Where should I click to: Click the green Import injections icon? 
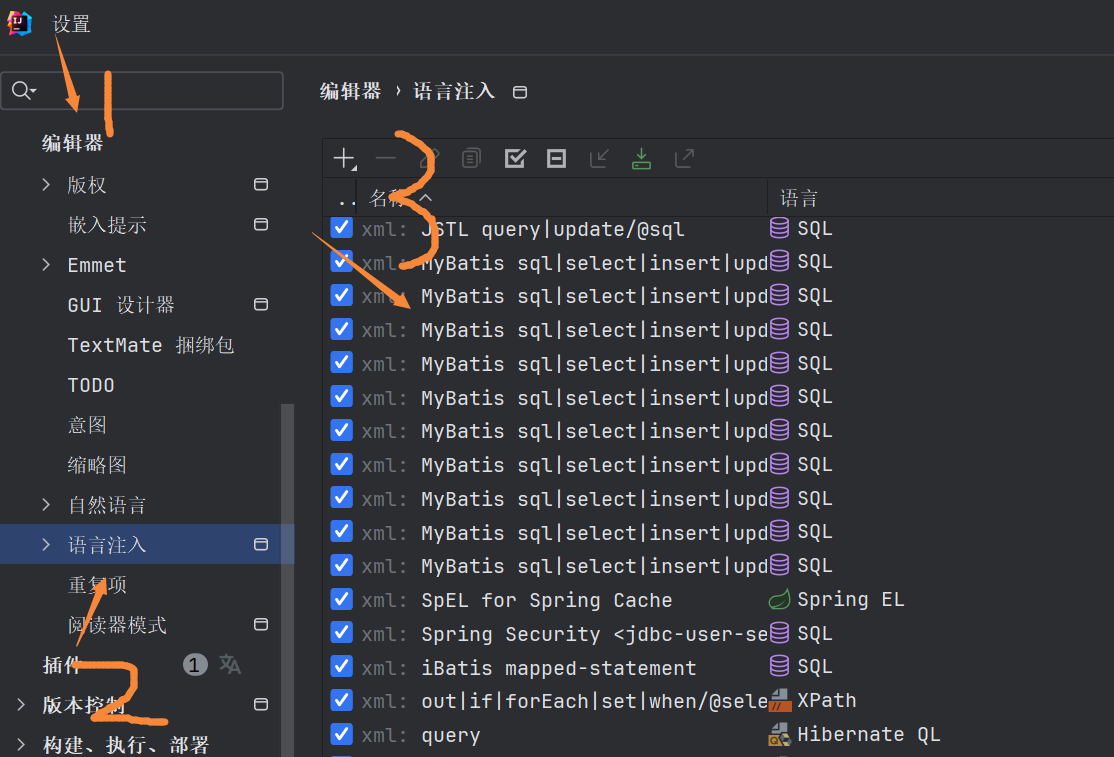(x=642, y=158)
